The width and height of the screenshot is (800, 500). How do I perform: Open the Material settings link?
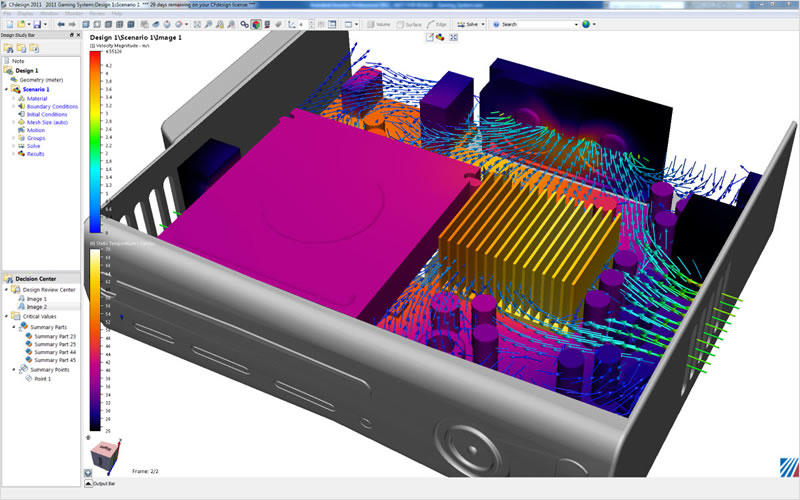[37, 99]
